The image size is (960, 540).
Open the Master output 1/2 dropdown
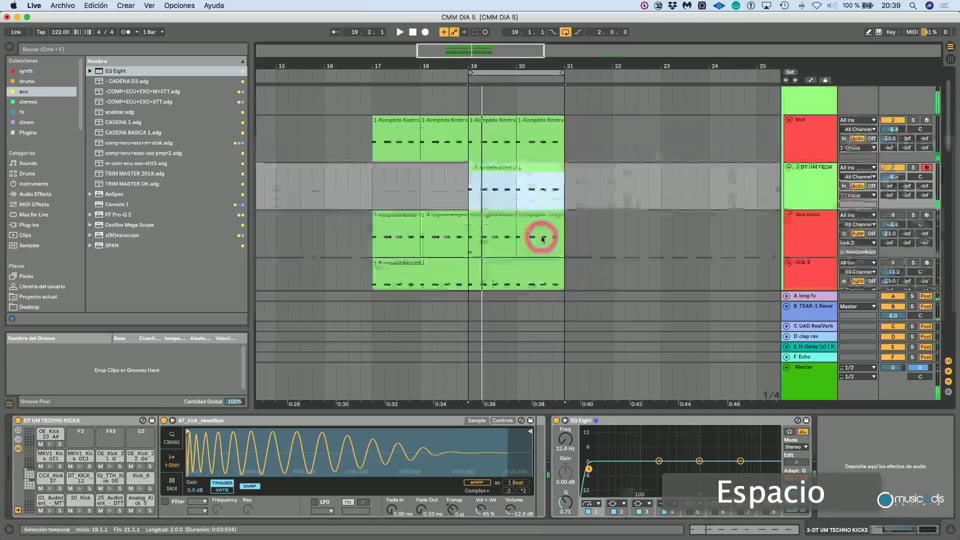tap(857, 367)
